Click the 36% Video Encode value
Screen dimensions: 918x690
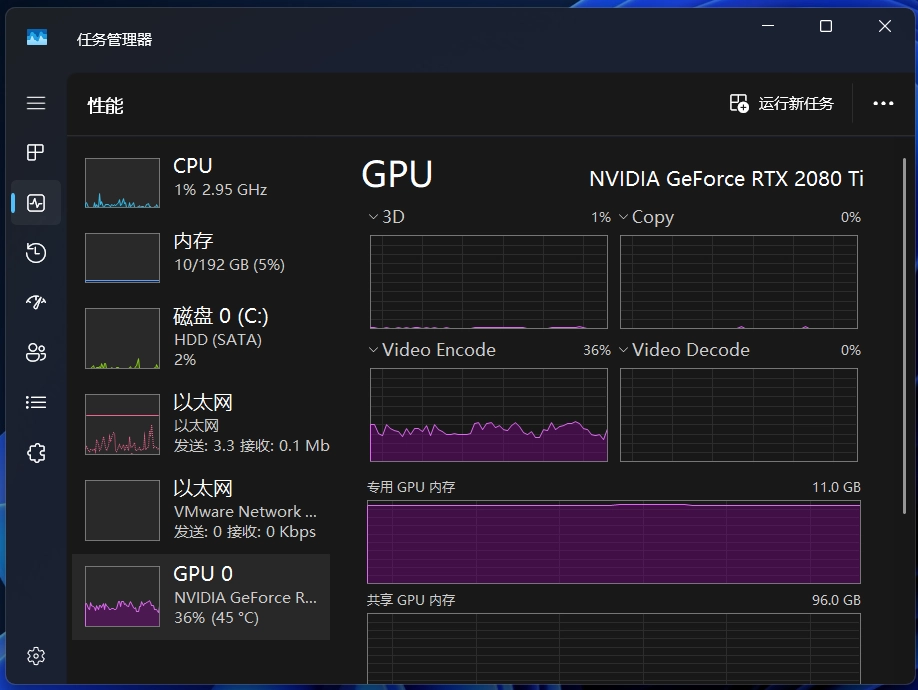click(597, 350)
